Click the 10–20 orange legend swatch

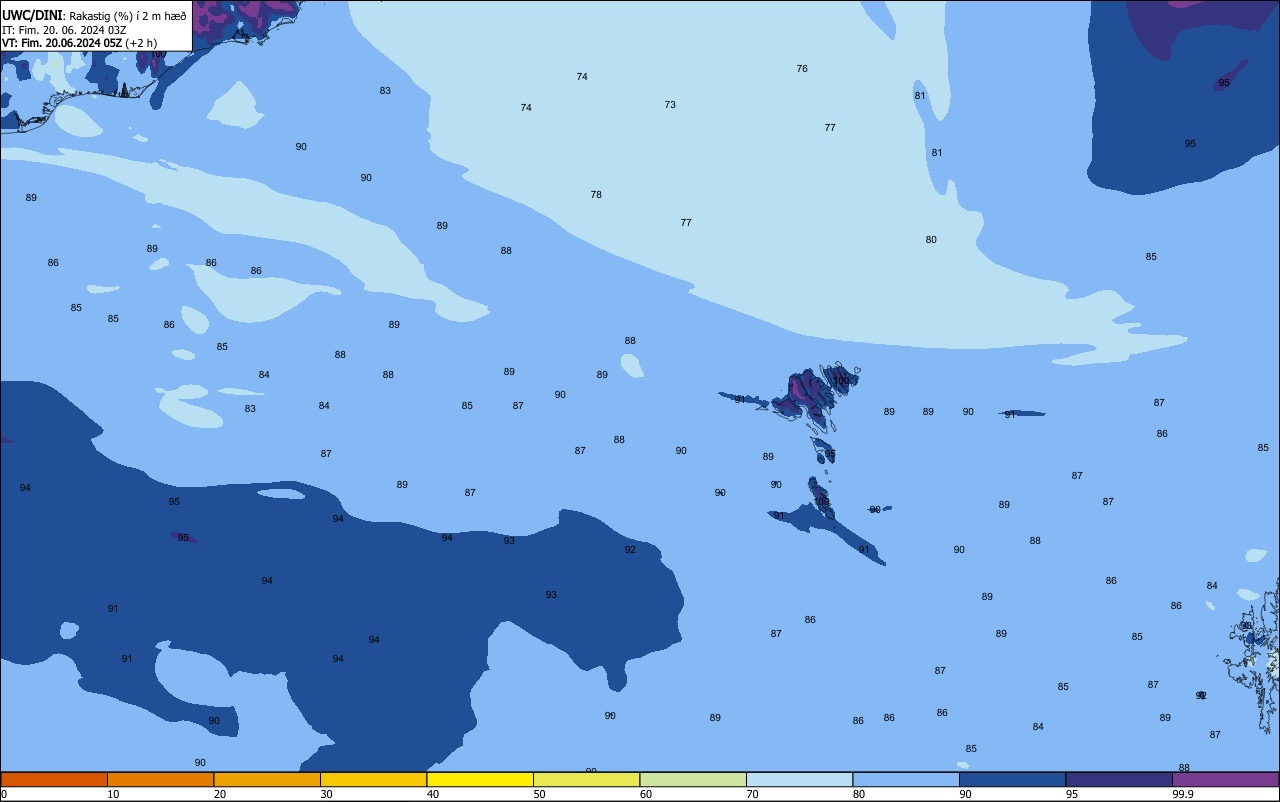click(x=160, y=779)
